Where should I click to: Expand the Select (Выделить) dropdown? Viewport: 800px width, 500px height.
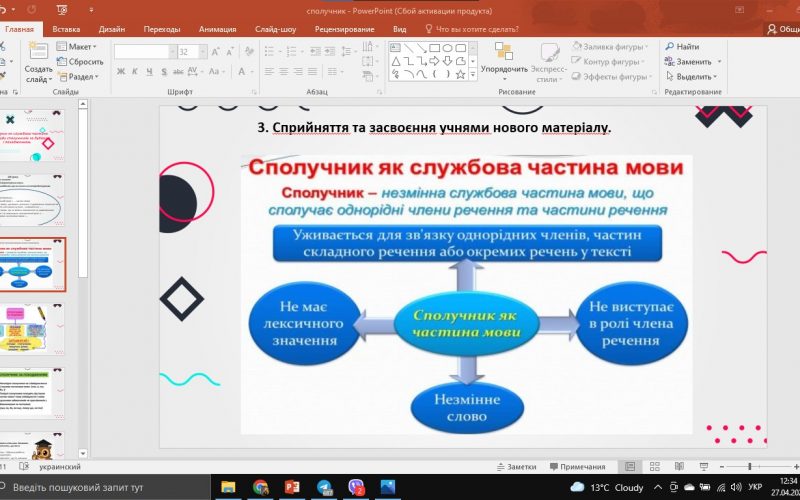693,76
